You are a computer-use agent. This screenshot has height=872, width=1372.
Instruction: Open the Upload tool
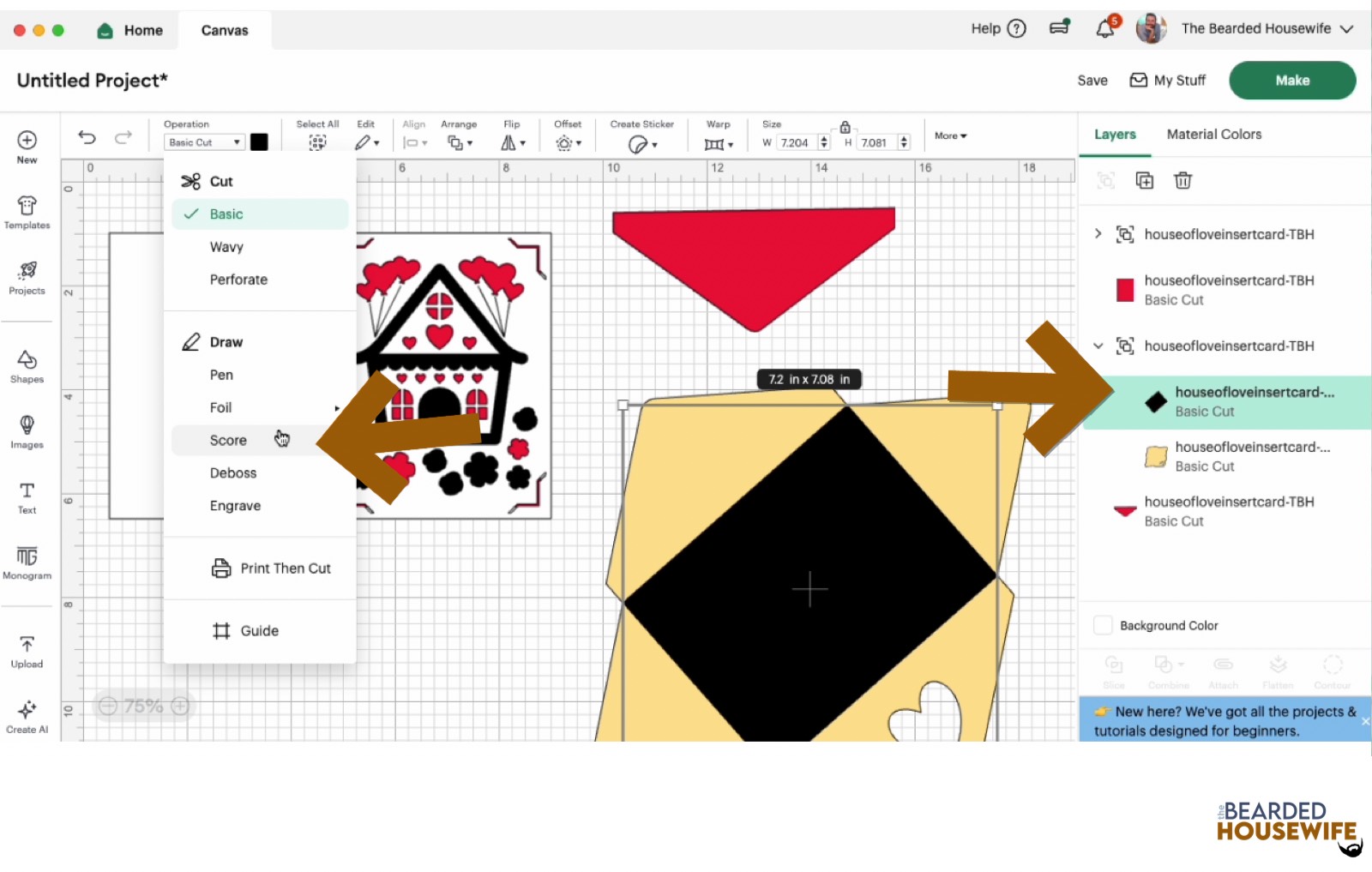click(x=27, y=652)
